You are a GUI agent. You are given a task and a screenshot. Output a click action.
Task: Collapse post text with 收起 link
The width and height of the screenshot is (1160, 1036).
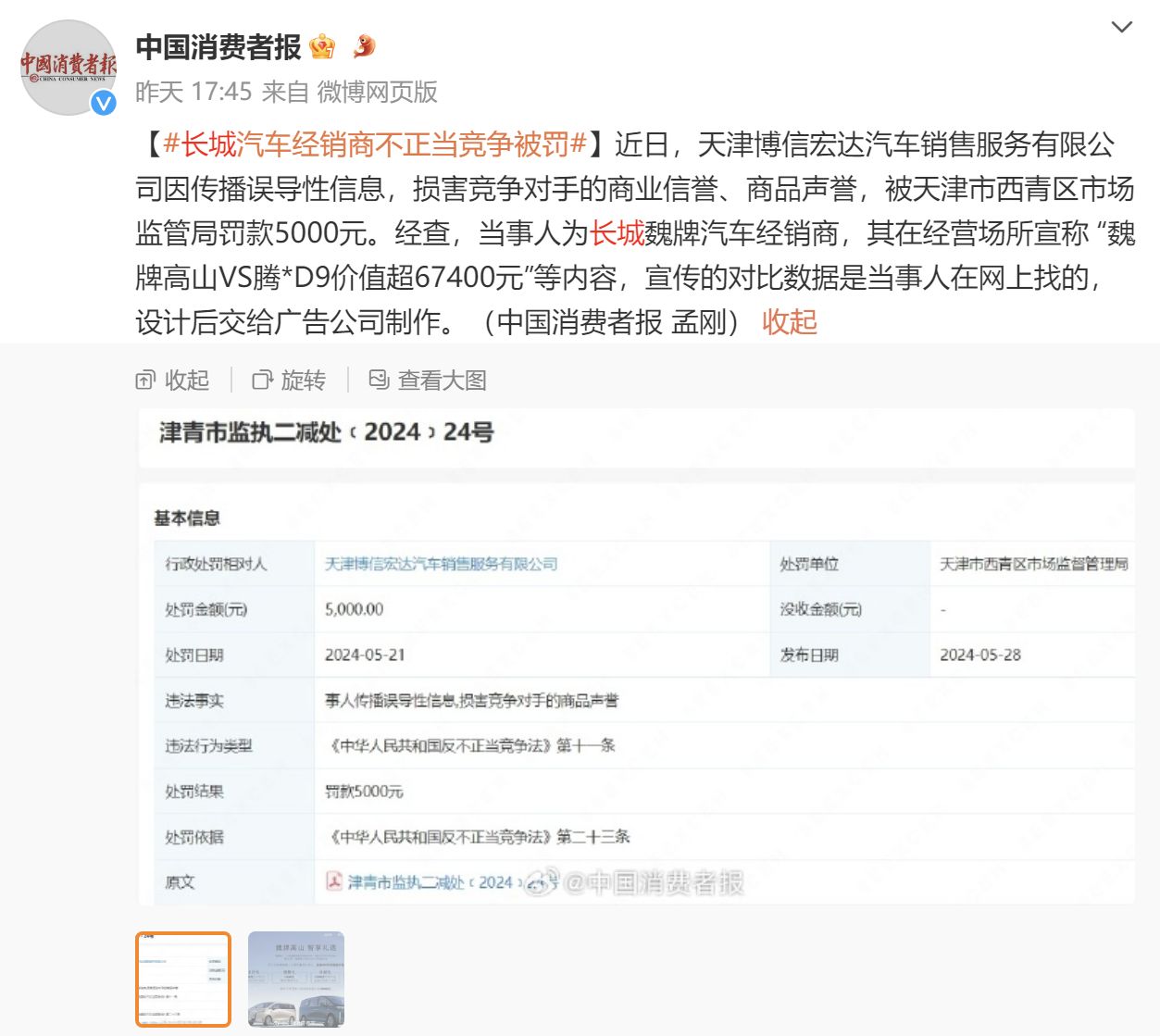pyautogui.click(x=789, y=322)
